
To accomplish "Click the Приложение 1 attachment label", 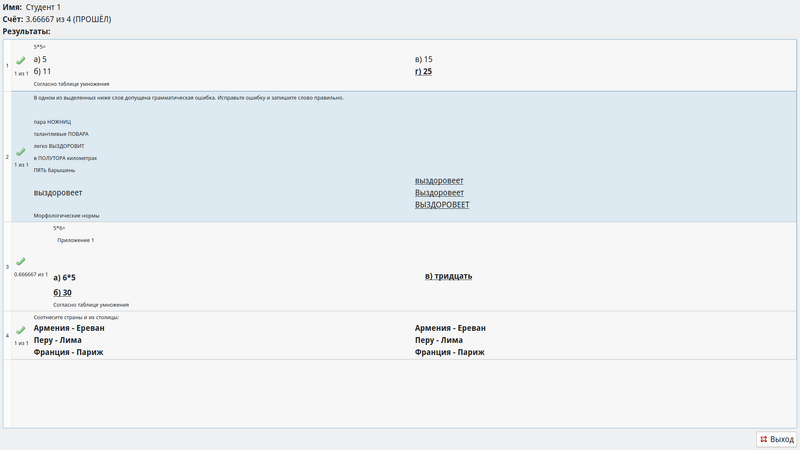I will tap(78, 241).
